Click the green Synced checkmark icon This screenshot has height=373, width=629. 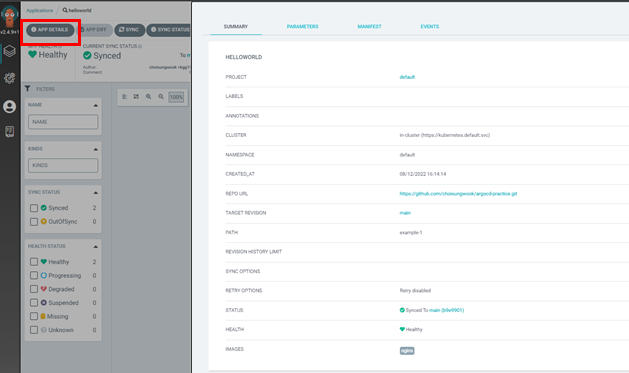87,55
